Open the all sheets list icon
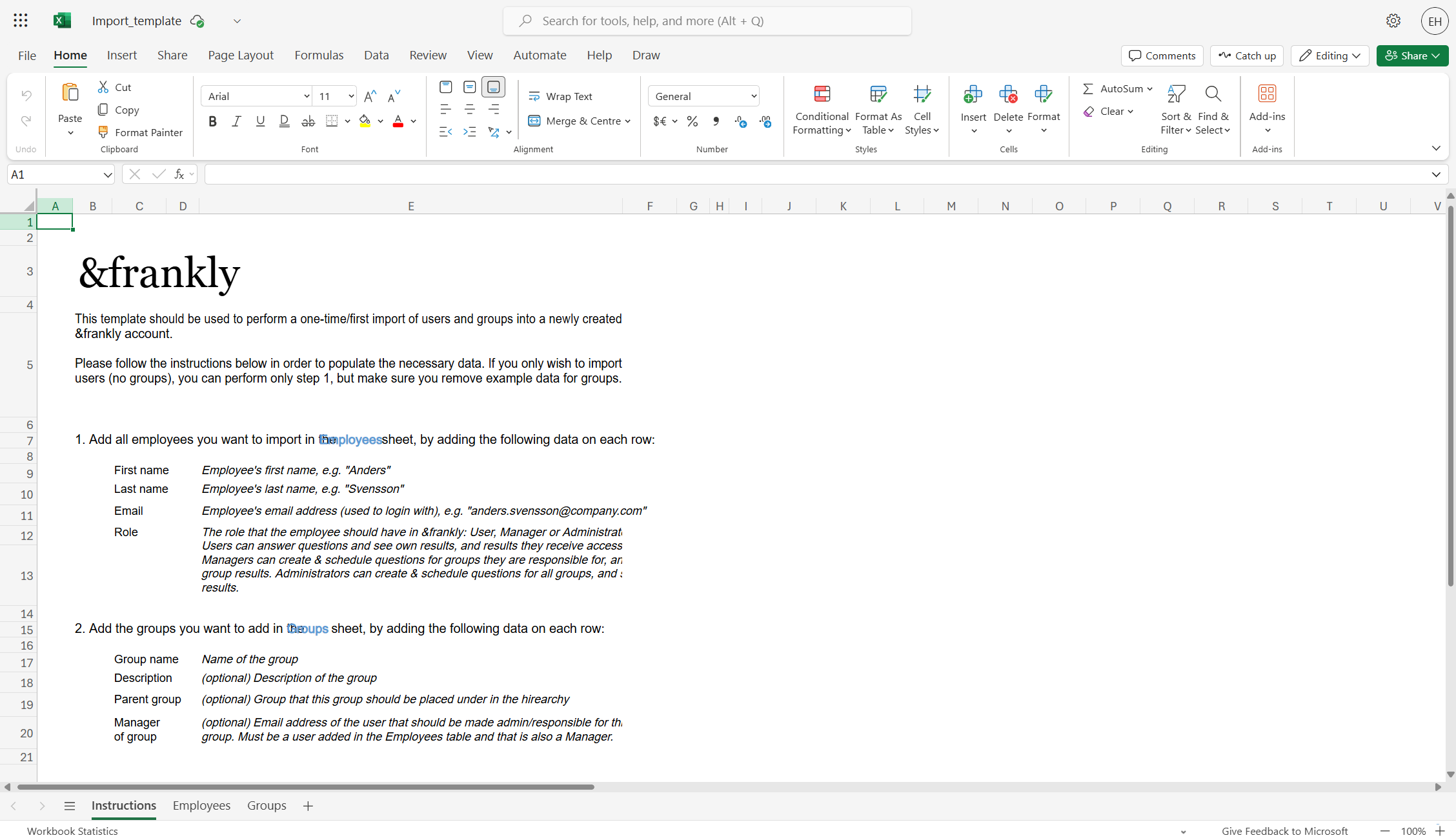1456x840 pixels. tap(70, 806)
